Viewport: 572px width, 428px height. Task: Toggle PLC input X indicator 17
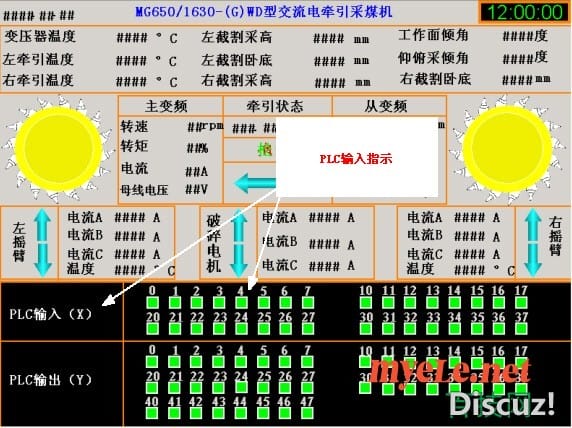tap(521, 302)
